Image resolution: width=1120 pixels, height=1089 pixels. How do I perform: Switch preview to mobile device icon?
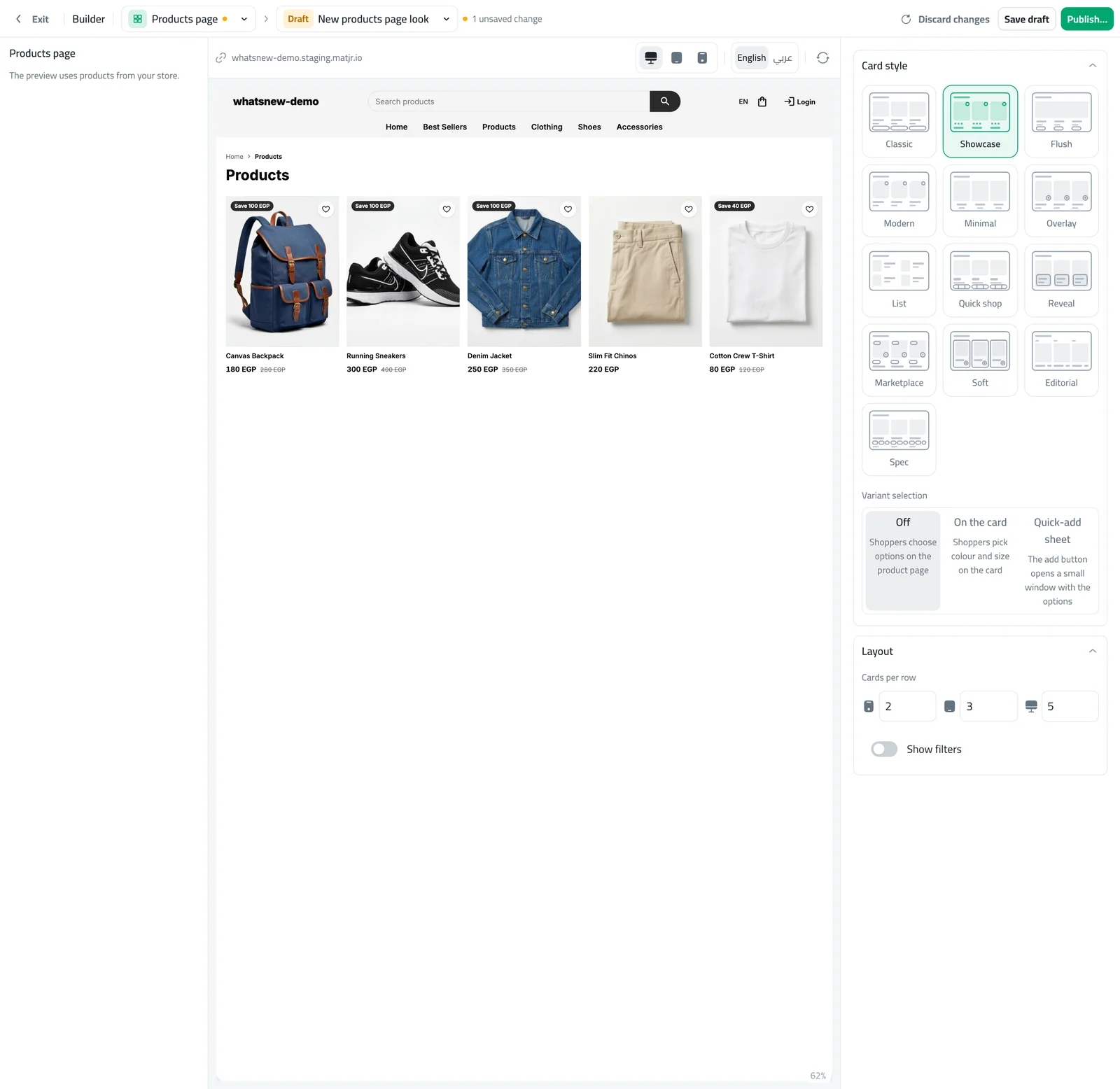point(702,58)
